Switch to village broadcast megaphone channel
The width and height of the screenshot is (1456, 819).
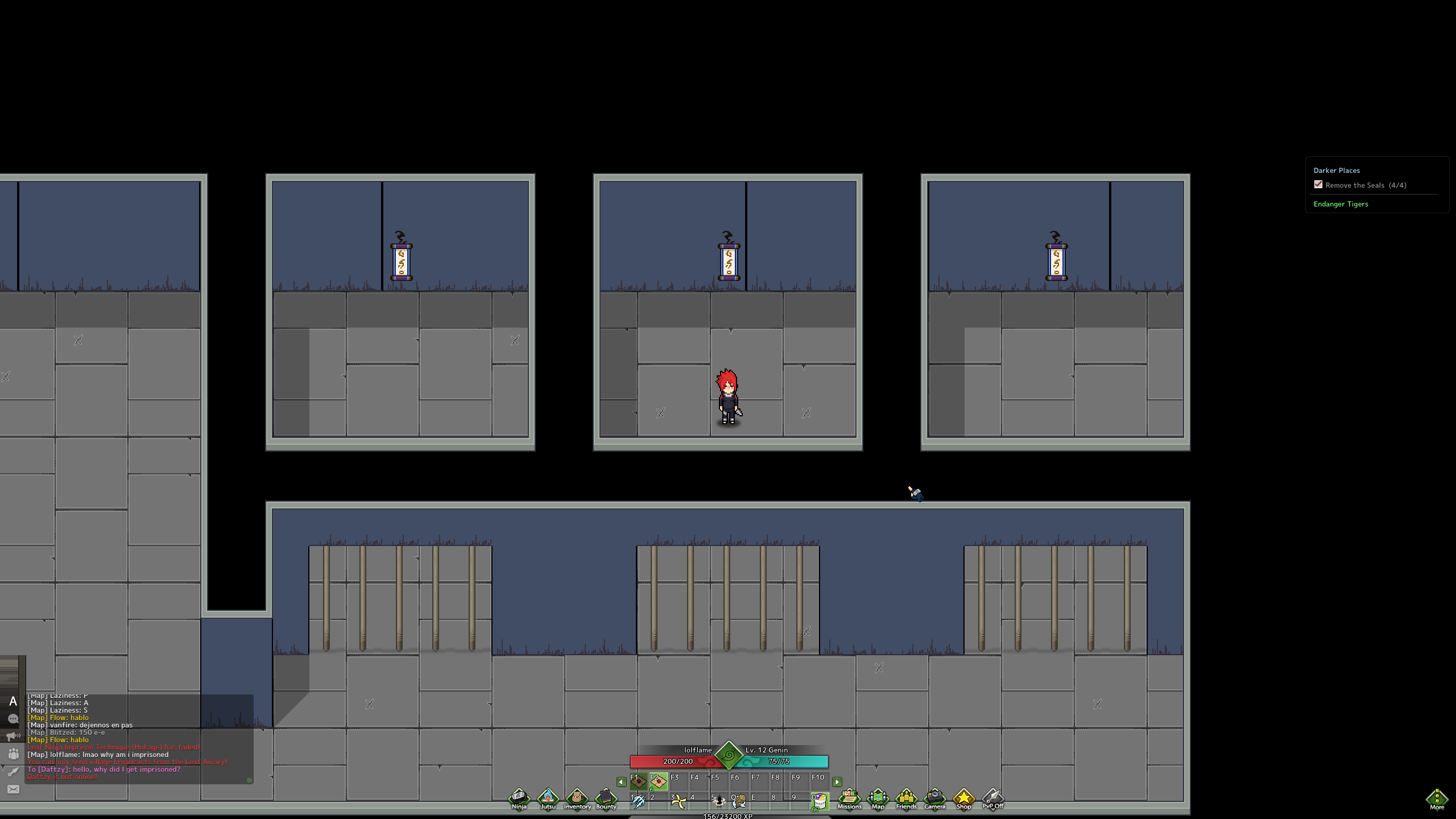coord(13,737)
